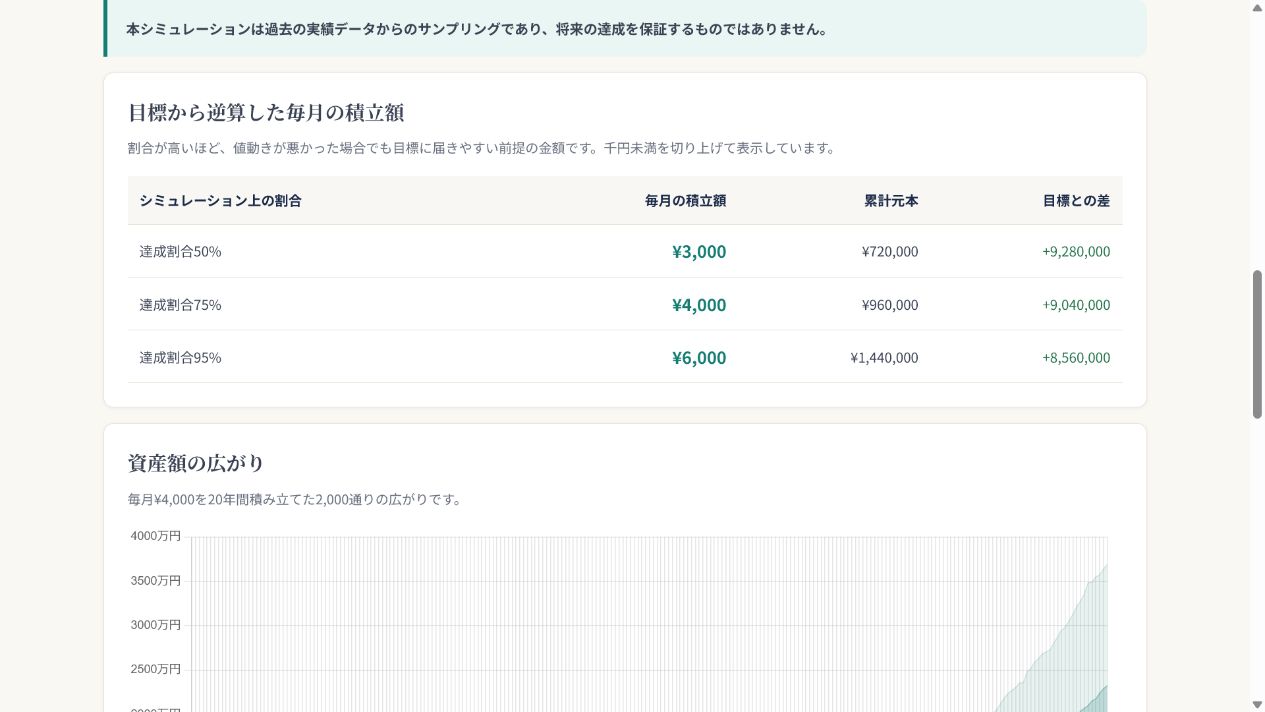The width and height of the screenshot is (1265, 712).
Task: Click the 3500万円 chart axis label
Action: coord(155,580)
